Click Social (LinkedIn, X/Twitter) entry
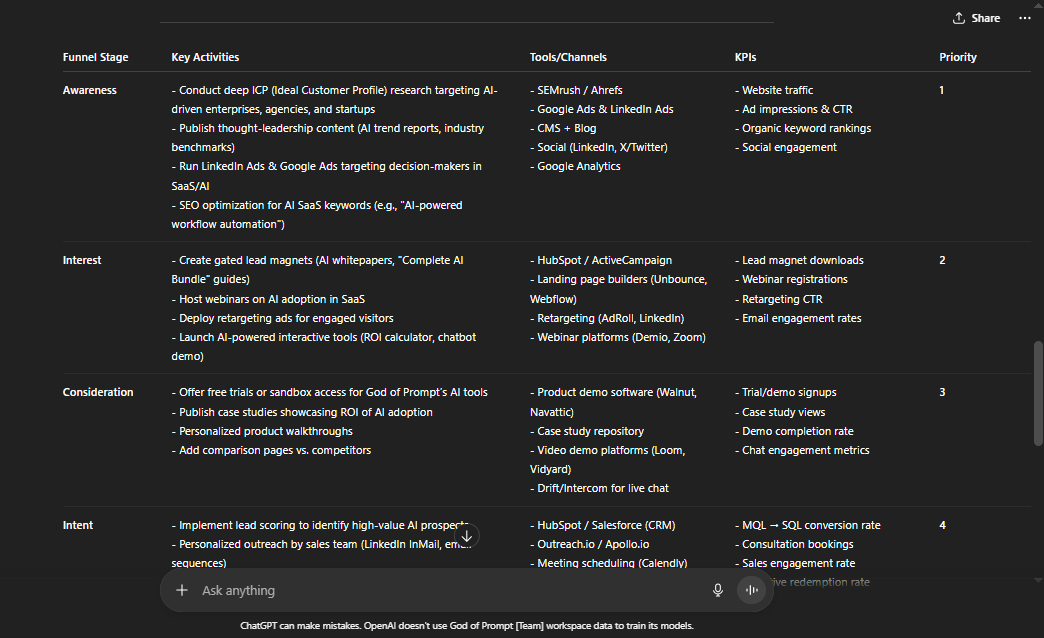1044x638 pixels. click(599, 147)
